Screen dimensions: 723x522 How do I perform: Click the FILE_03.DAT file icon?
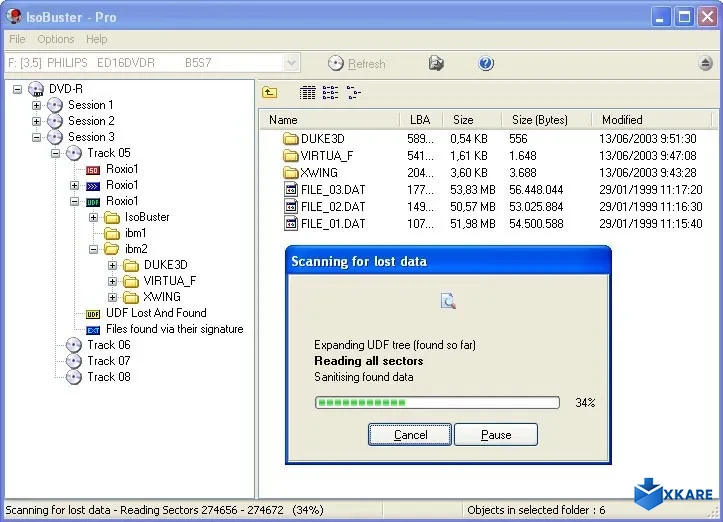click(291, 190)
